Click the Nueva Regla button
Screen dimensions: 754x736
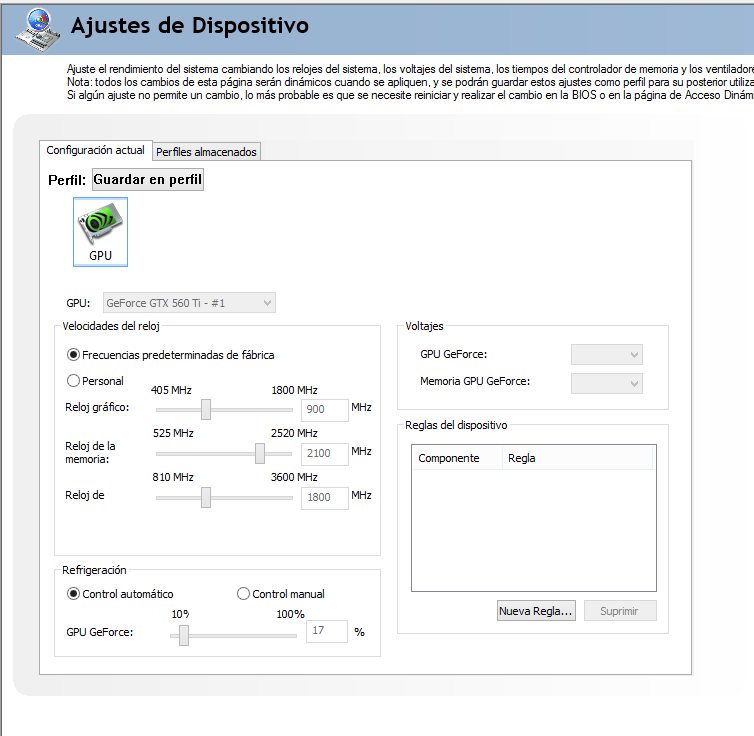coord(535,611)
